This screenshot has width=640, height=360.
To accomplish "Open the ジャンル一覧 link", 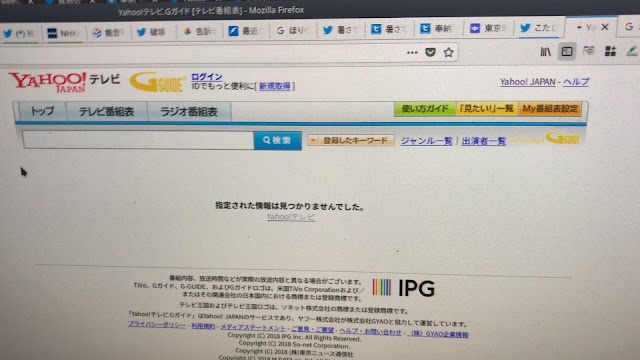I will tap(427, 141).
